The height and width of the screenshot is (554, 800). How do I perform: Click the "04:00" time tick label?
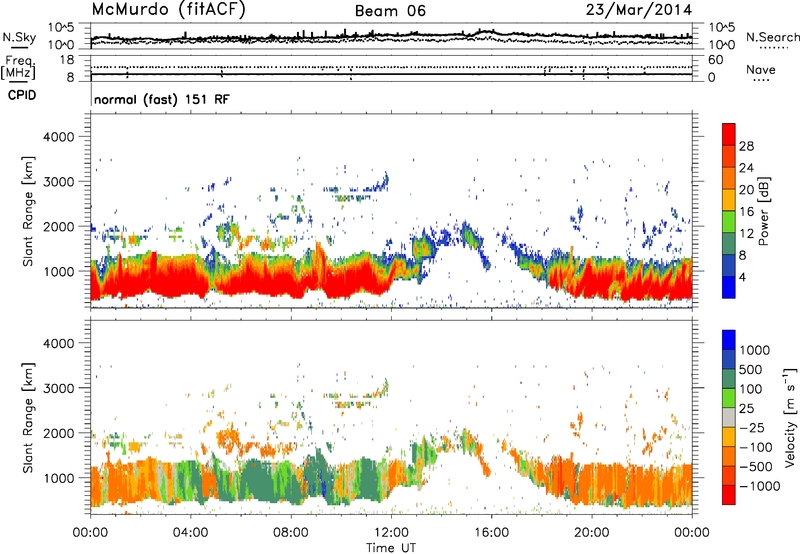(190, 533)
